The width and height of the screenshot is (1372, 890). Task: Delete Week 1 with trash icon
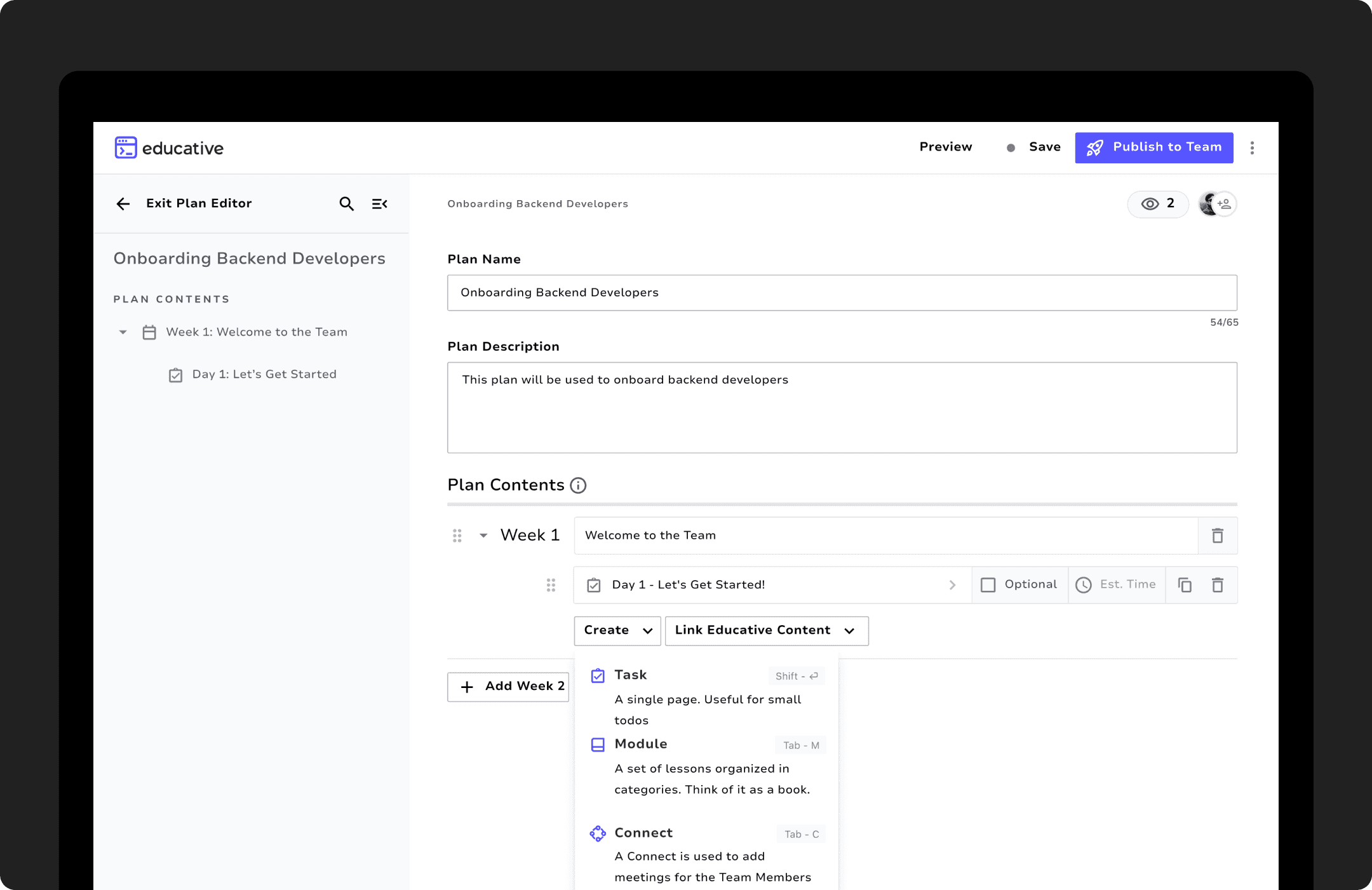(x=1217, y=536)
